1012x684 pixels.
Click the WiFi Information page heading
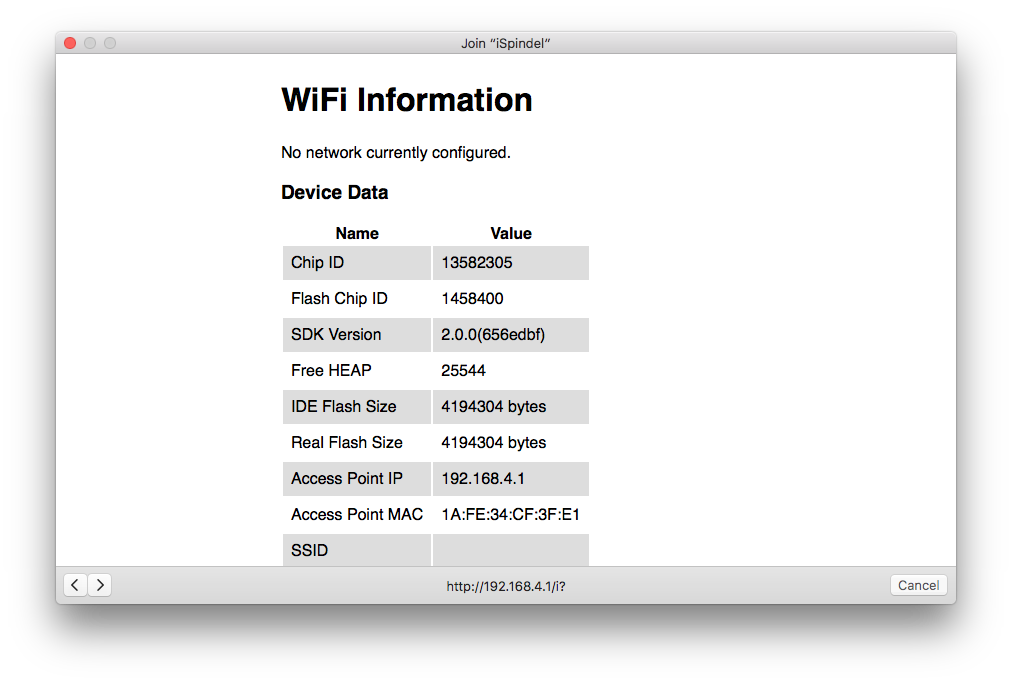coord(406,100)
